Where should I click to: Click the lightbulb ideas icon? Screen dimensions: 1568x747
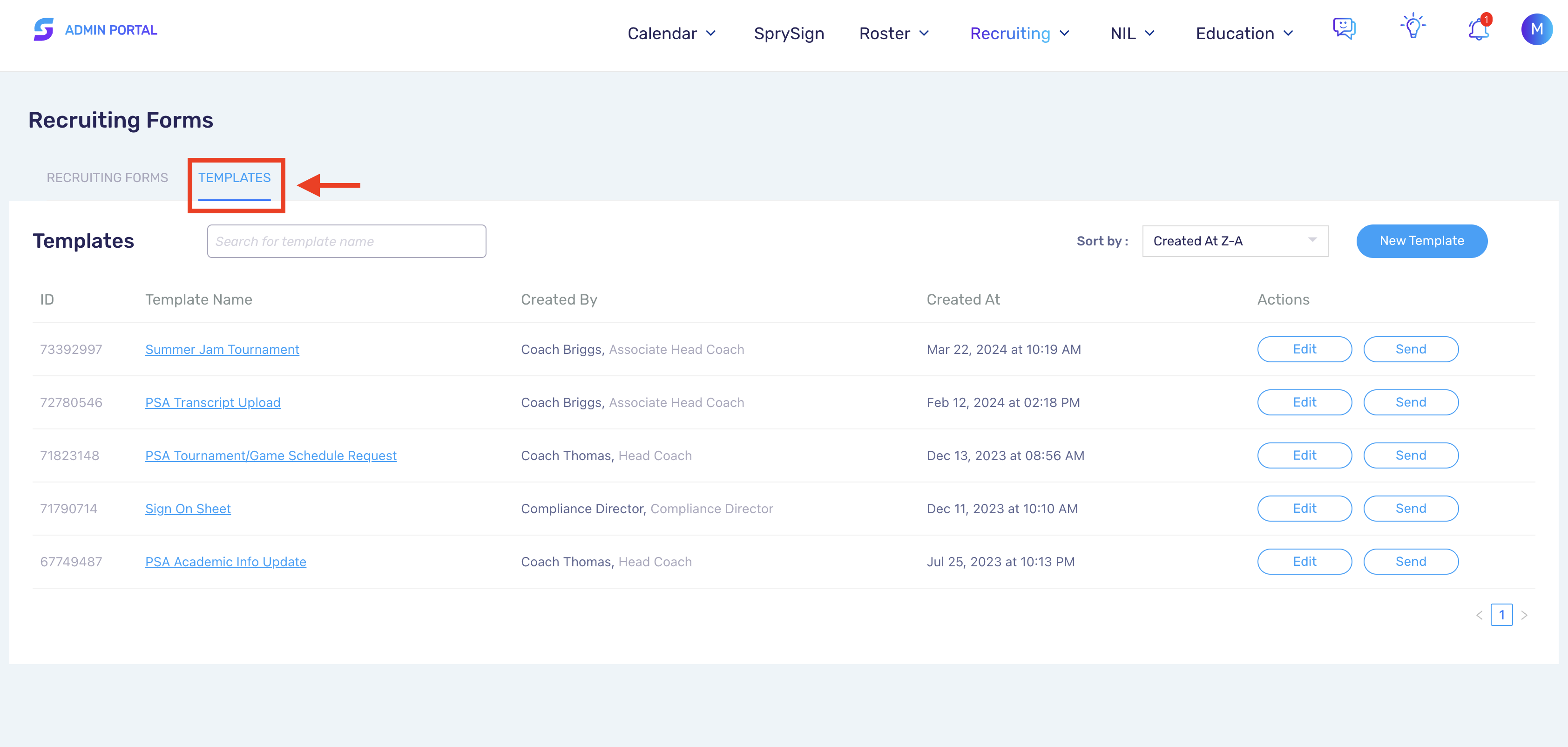click(x=1413, y=26)
